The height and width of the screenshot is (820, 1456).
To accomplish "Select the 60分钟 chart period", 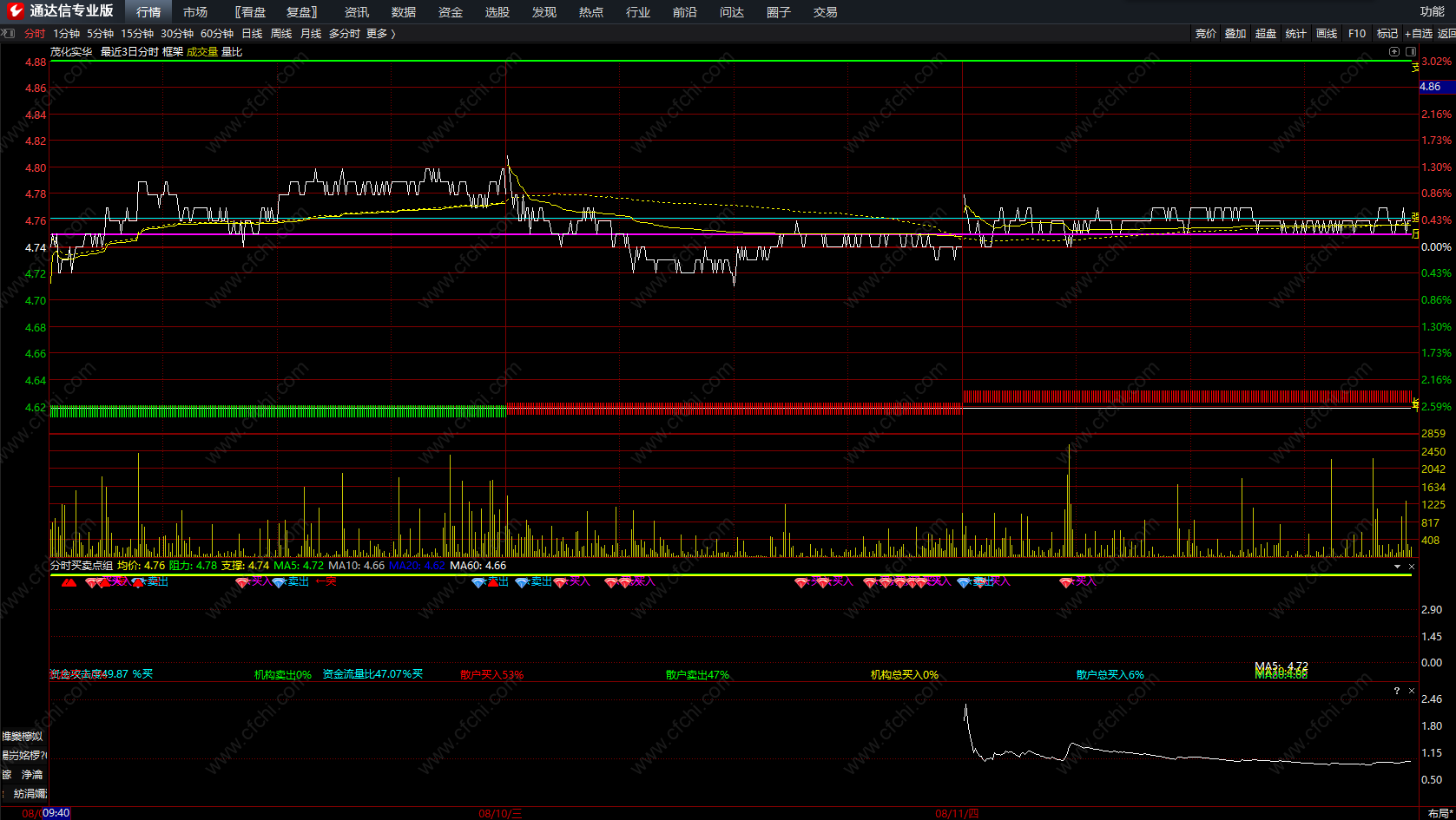I will (217, 34).
